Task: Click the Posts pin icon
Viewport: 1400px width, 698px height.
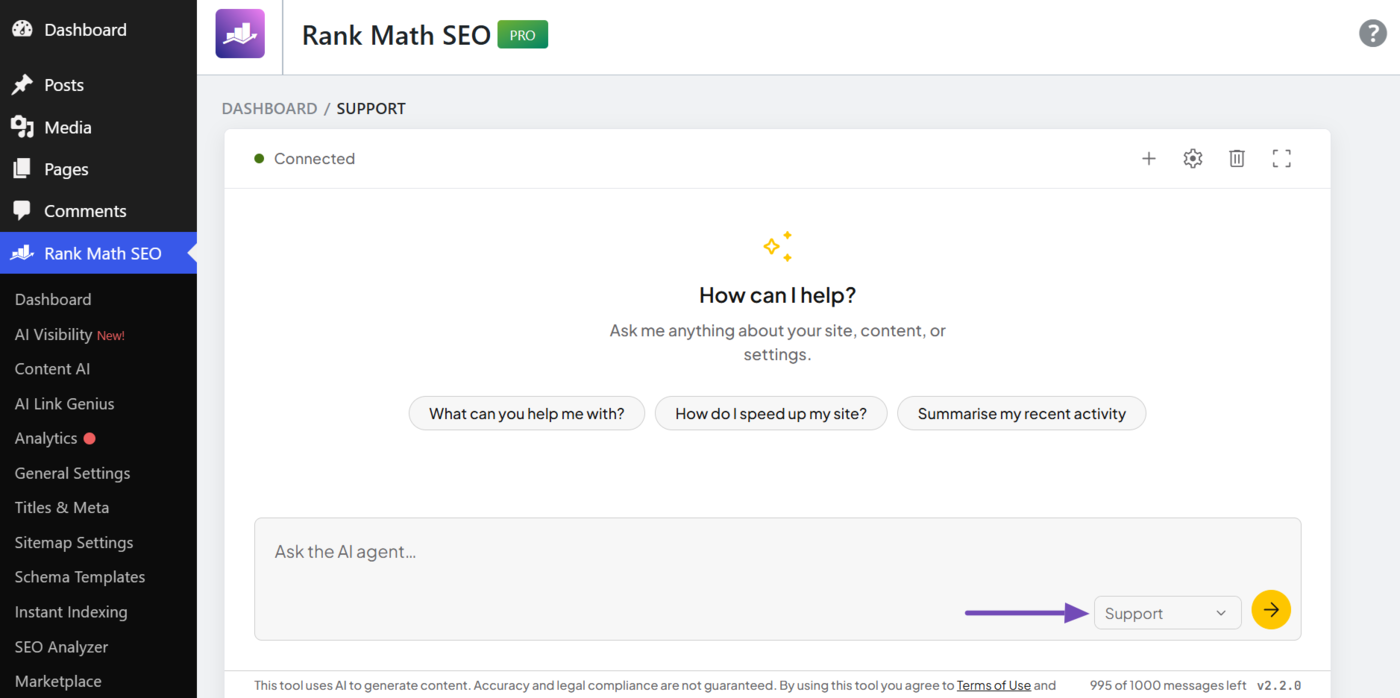Action: pos(22,85)
